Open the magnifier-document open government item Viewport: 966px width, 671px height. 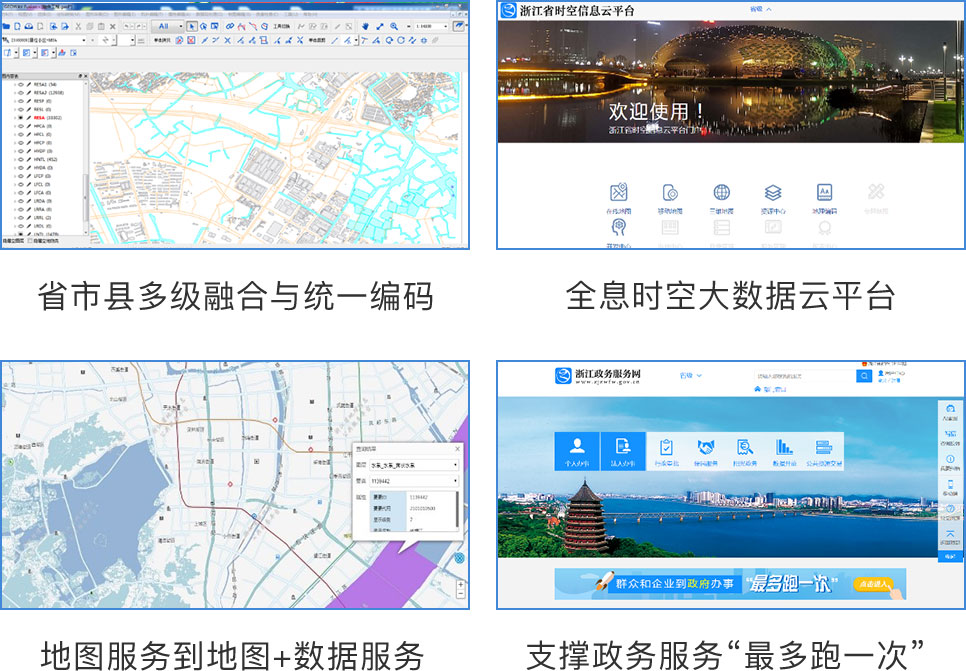coord(745,452)
